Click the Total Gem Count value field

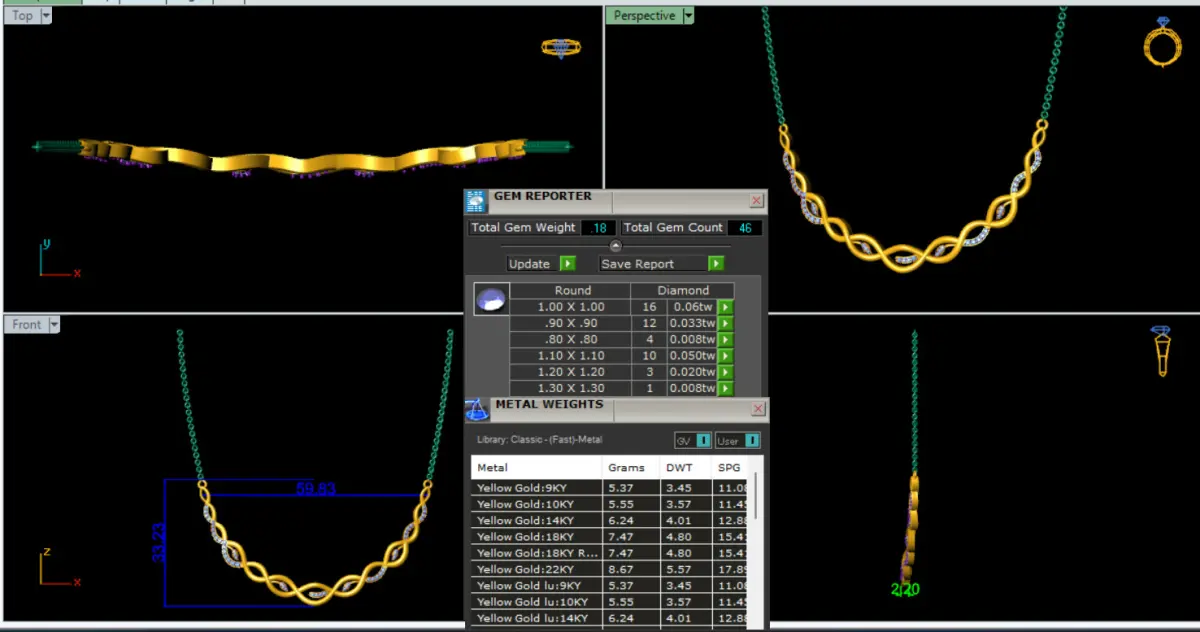(x=744, y=228)
